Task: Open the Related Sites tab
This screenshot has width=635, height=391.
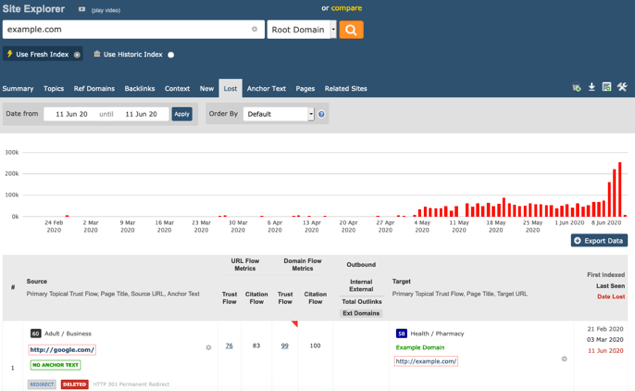Action: [346, 88]
